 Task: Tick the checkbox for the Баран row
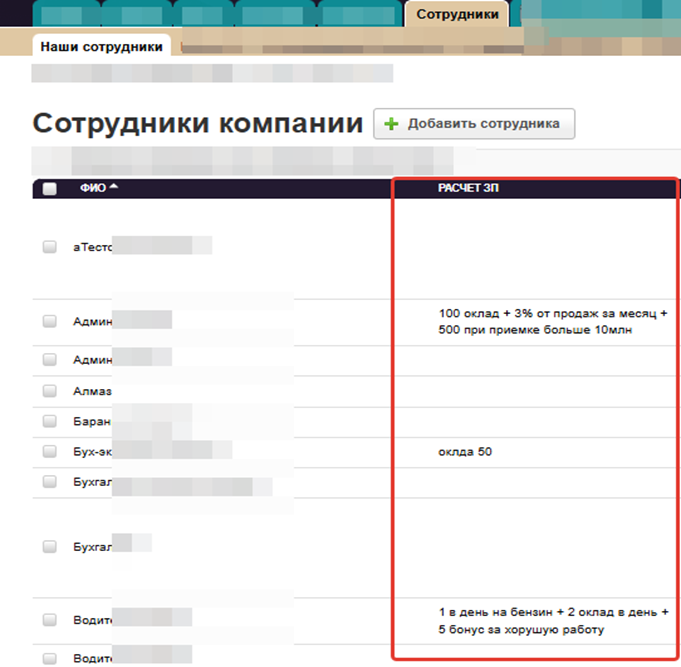click(x=49, y=421)
